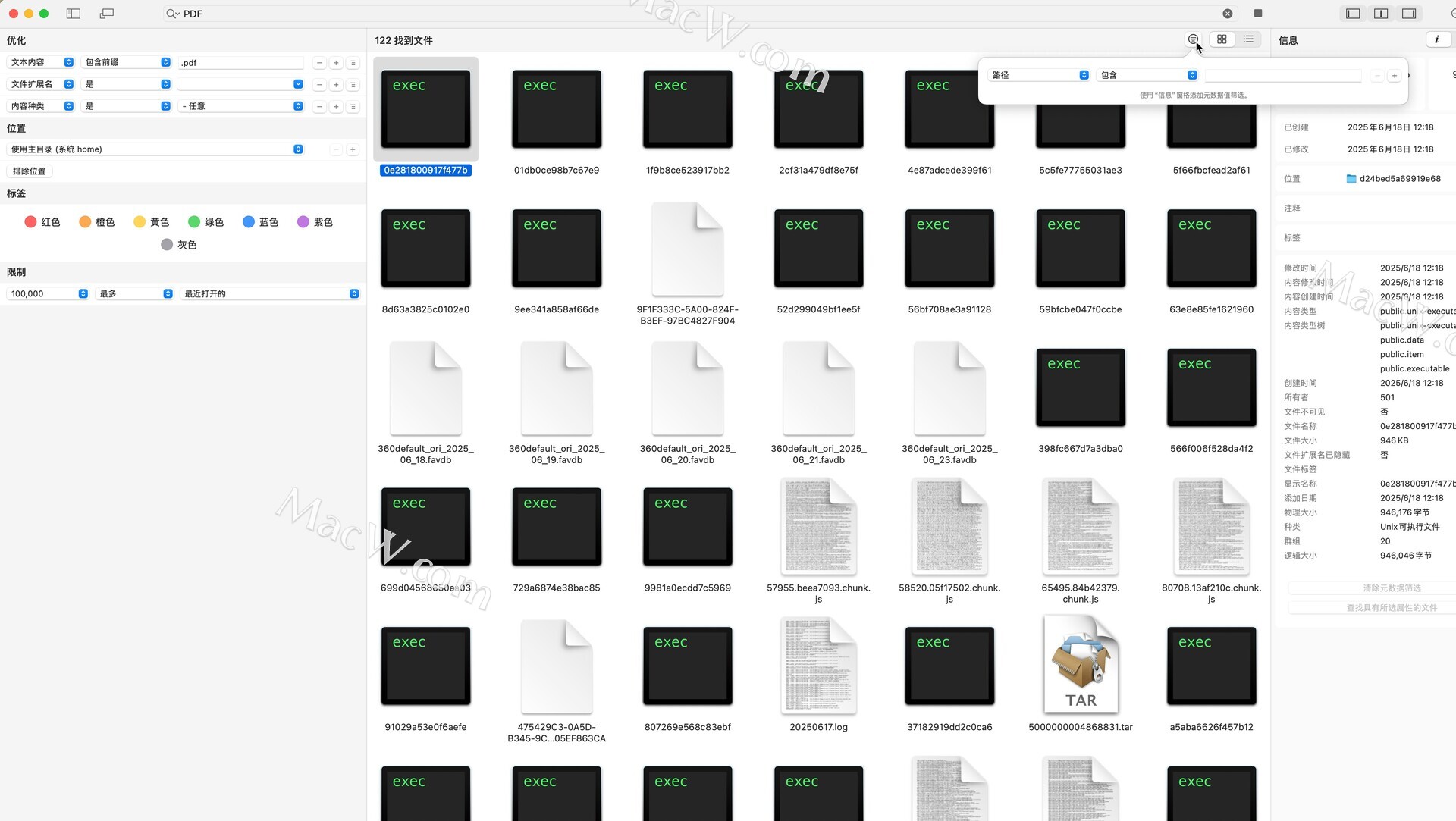The height and width of the screenshot is (821, 1456).
Task: Open the '- 任意' content kind dropdown
Action: click(x=241, y=106)
